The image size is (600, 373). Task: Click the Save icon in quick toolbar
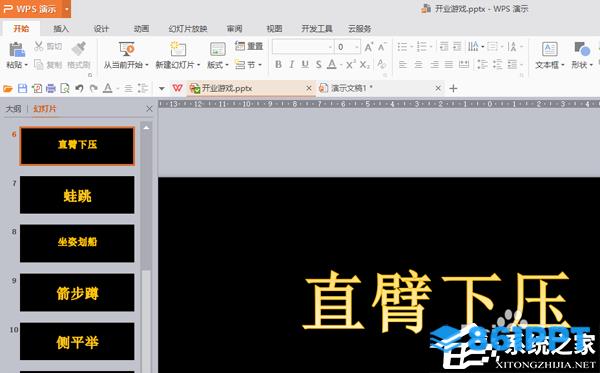point(23,89)
